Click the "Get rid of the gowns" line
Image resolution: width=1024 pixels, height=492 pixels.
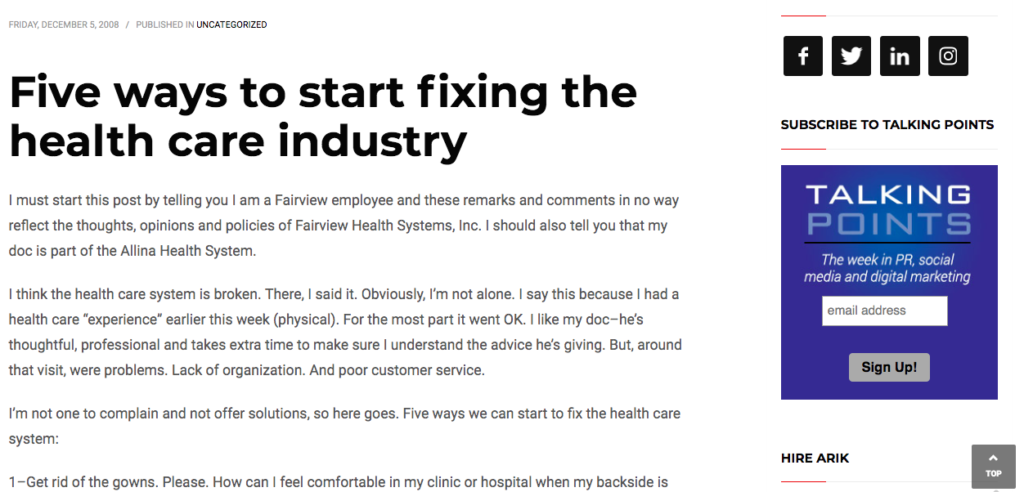tap(338, 482)
